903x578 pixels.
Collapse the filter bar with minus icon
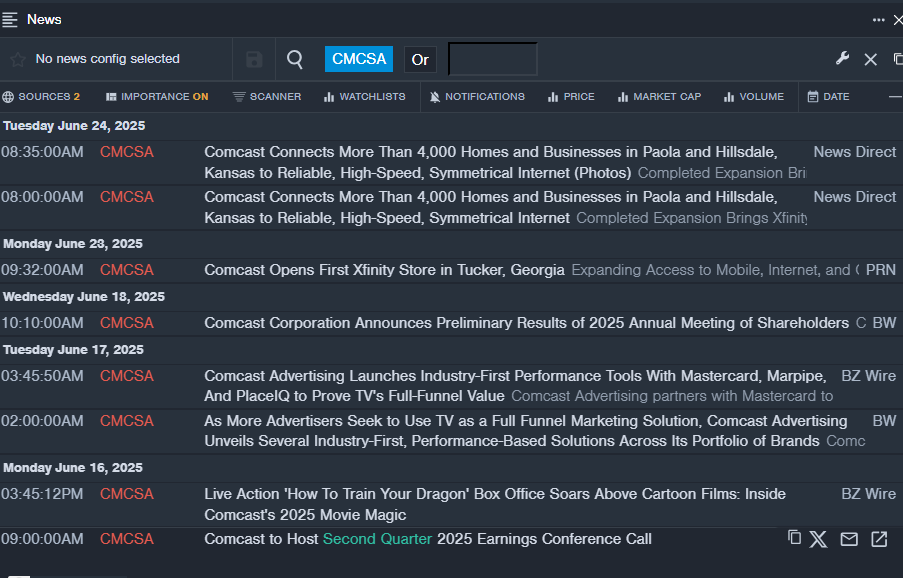click(896, 97)
